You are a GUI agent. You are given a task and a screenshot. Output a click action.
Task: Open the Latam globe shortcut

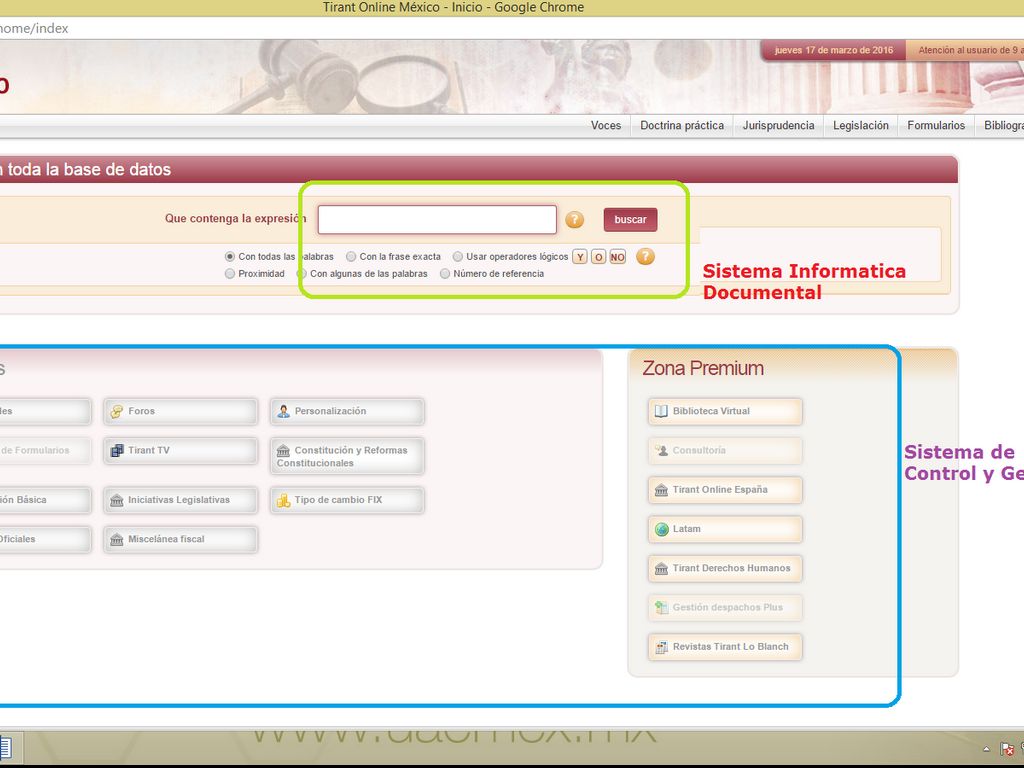click(725, 529)
